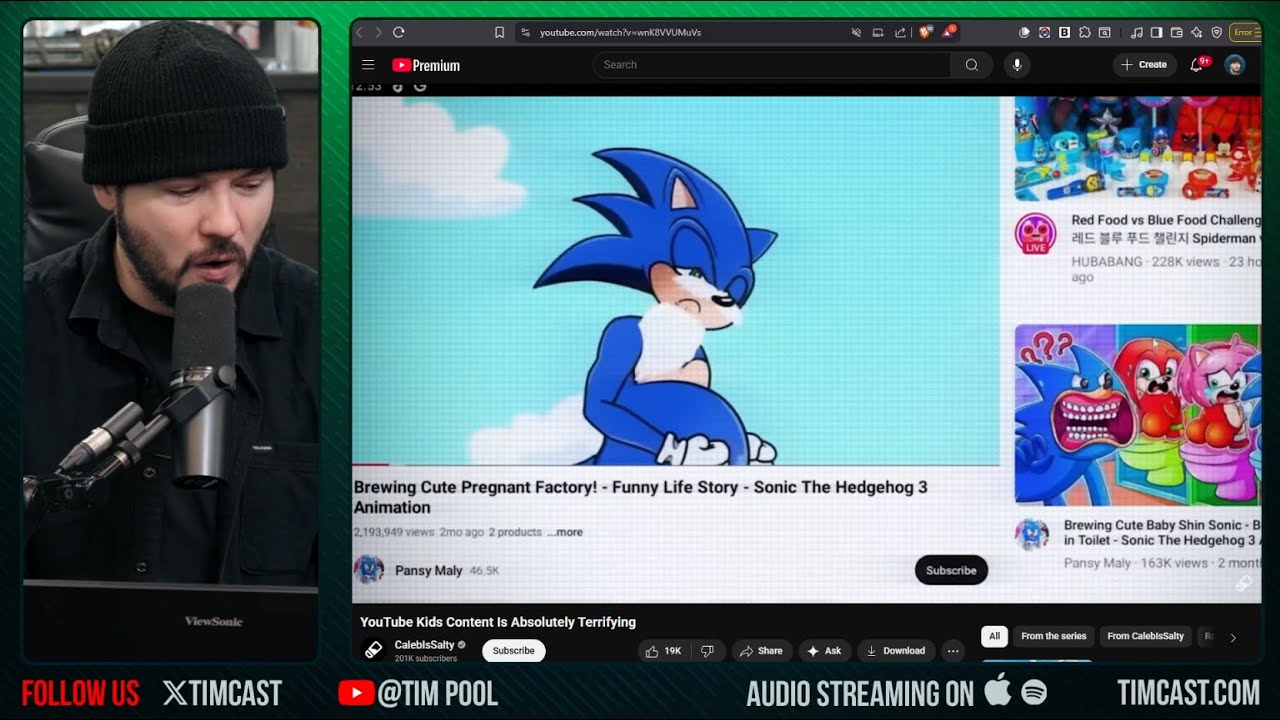This screenshot has height=720, width=1280.
Task: Click the video title 'YouTube Kids Content Is Absolutely Terrifying'
Action: pos(498,622)
